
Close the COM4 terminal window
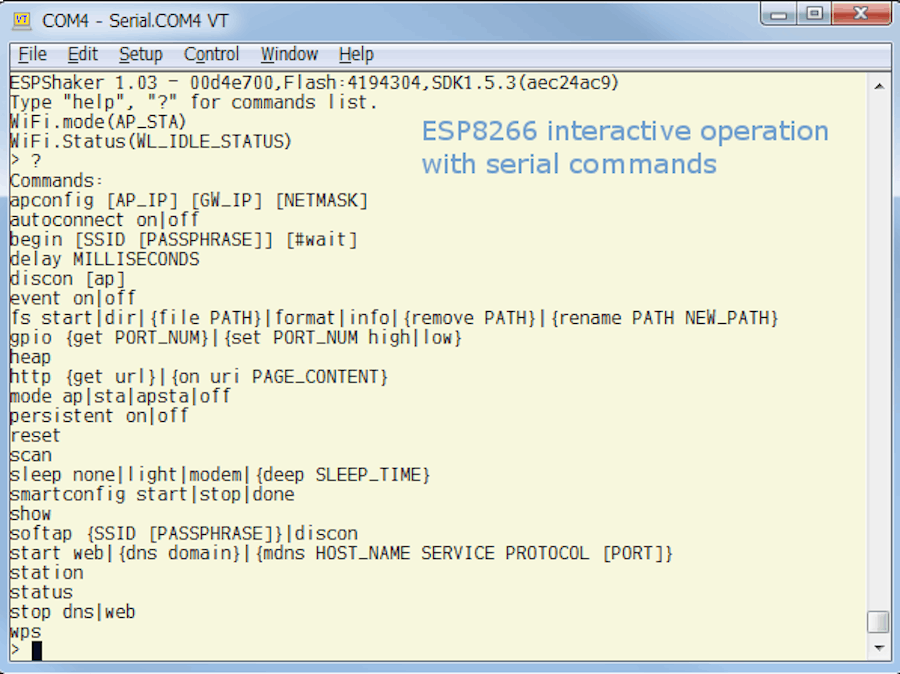point(860,14)
